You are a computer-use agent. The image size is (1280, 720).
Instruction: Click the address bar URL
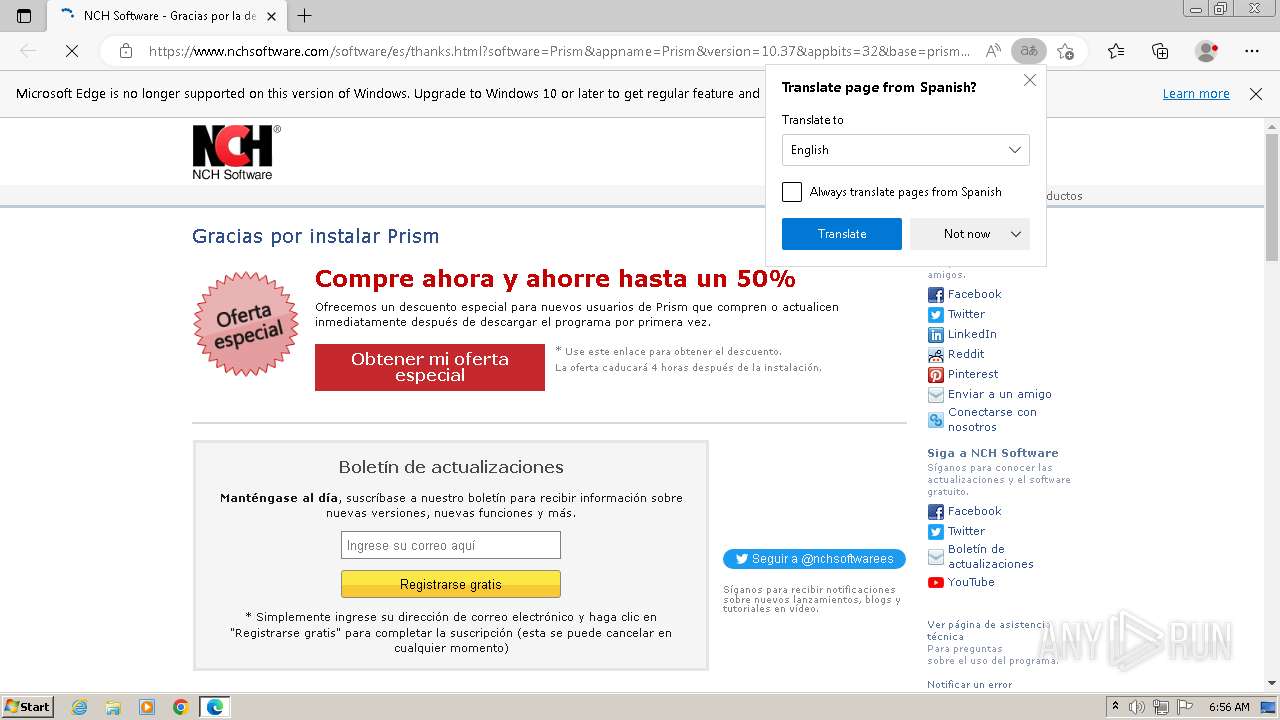tap(560, 51)
